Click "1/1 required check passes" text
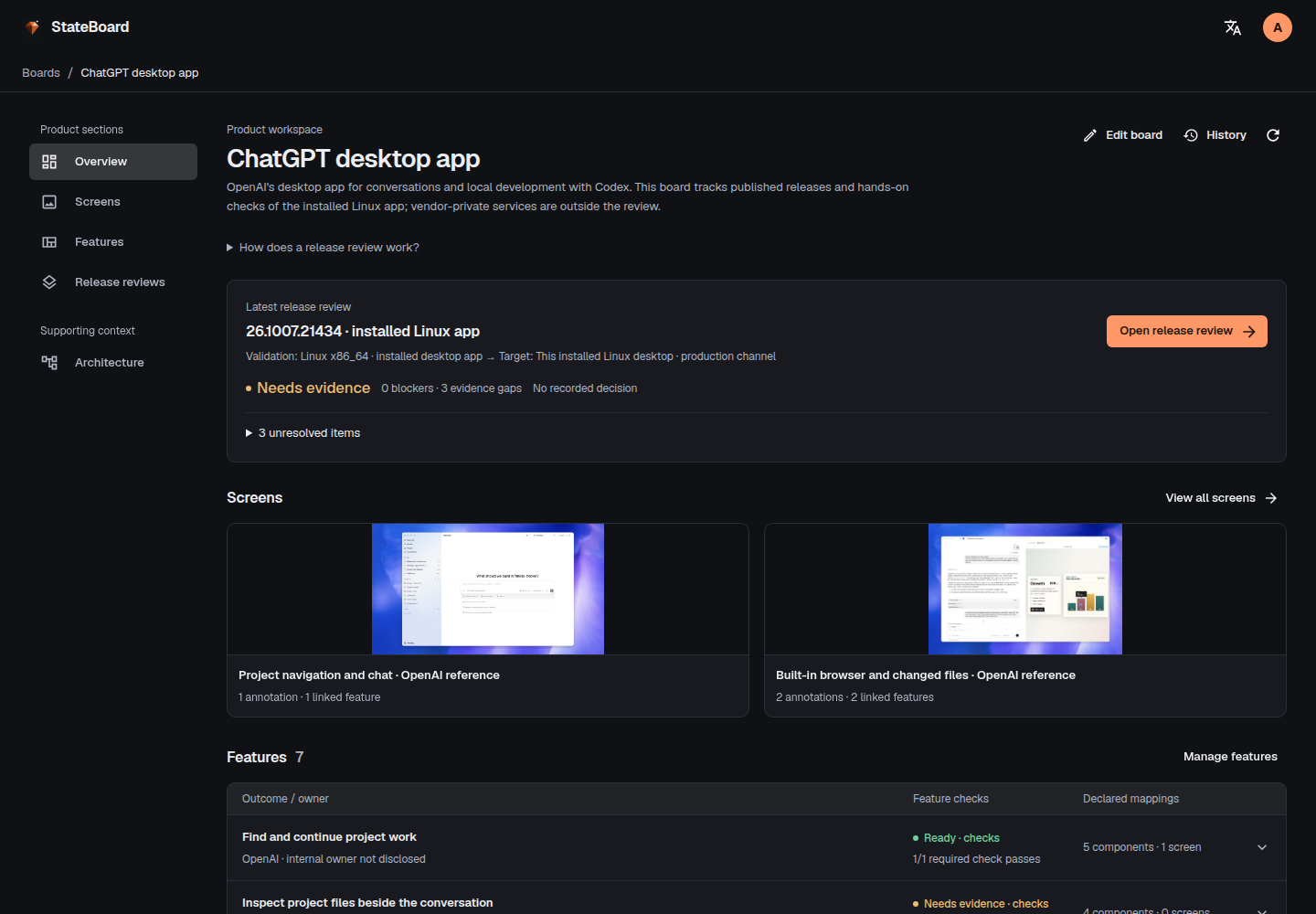Image resolution: width=1316 pixels, height=914 pixels. [x=976, y=859]
